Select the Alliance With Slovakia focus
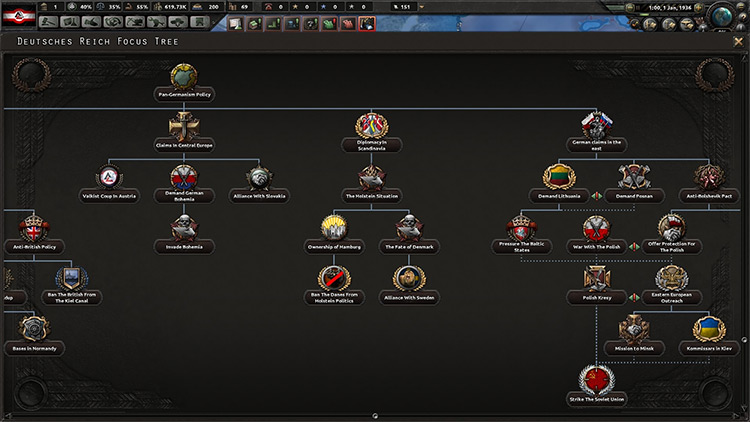The width and height of the screenshot is (750, 422). pyautogui.click(x=259, y=184)
